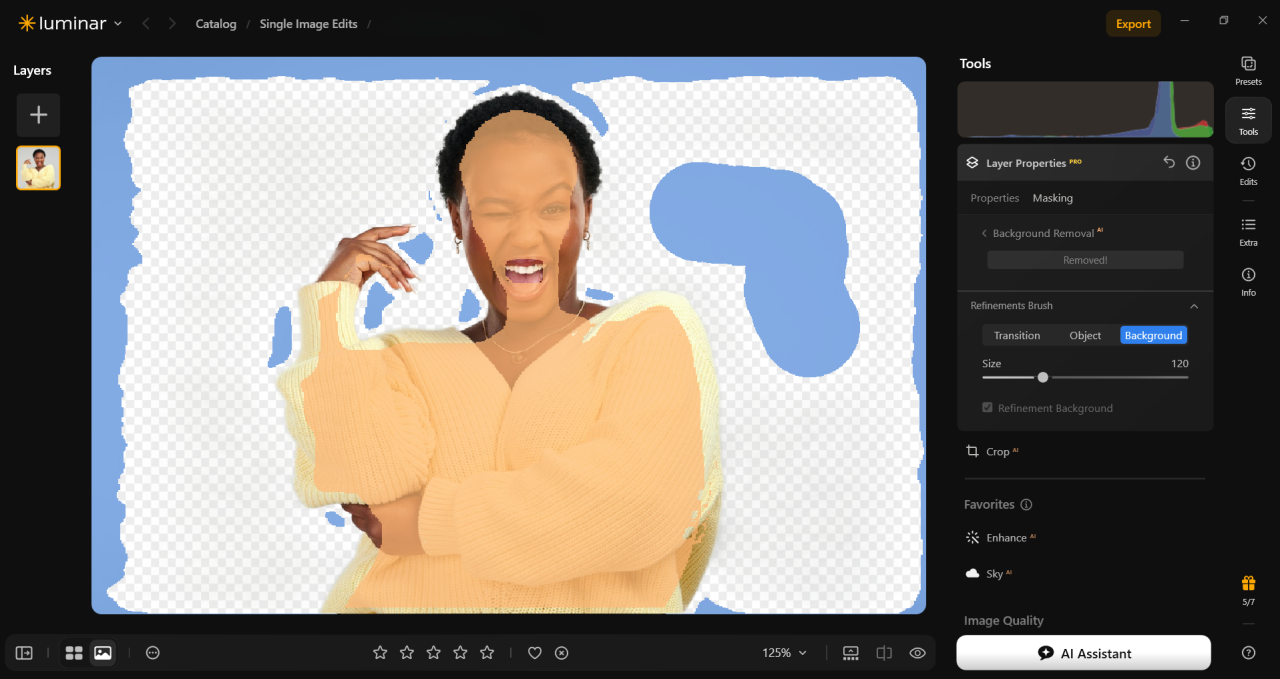The height and width of the screenshot is (679, 1280).
Task: Open the Single Image Edits breadcrumb
Action: [308, 24]
